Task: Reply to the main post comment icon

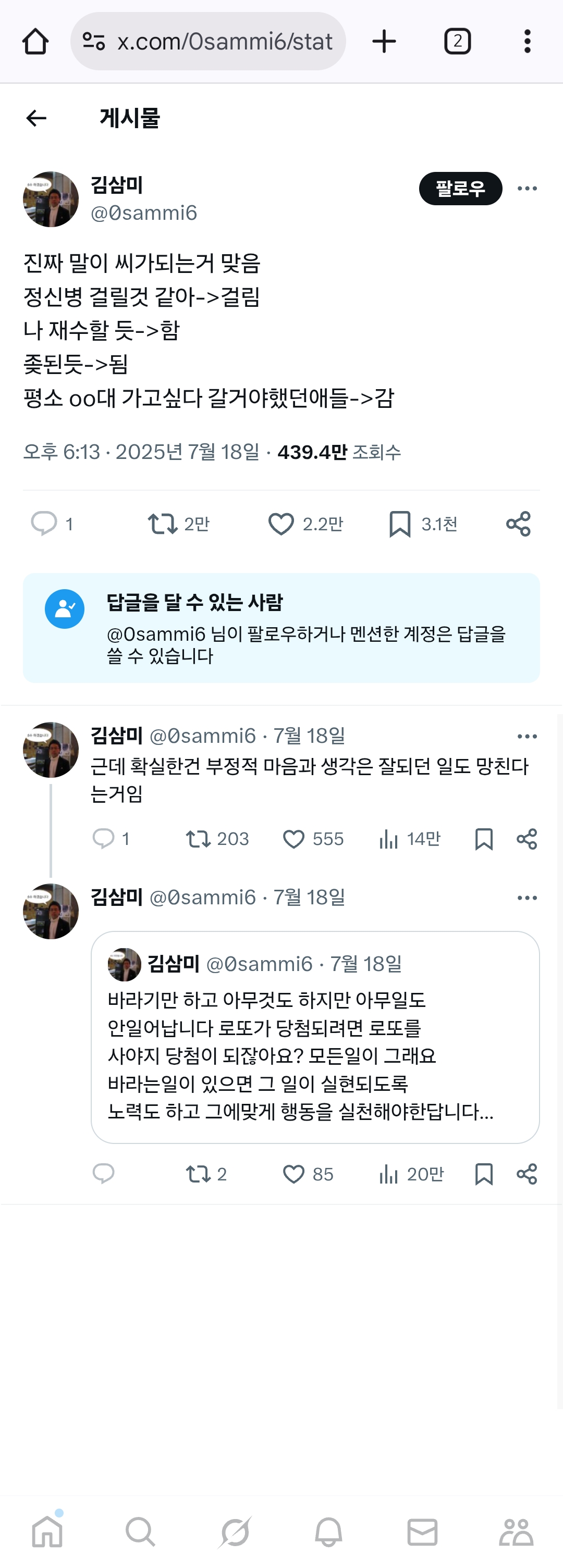Action: [x=44, y=524]
